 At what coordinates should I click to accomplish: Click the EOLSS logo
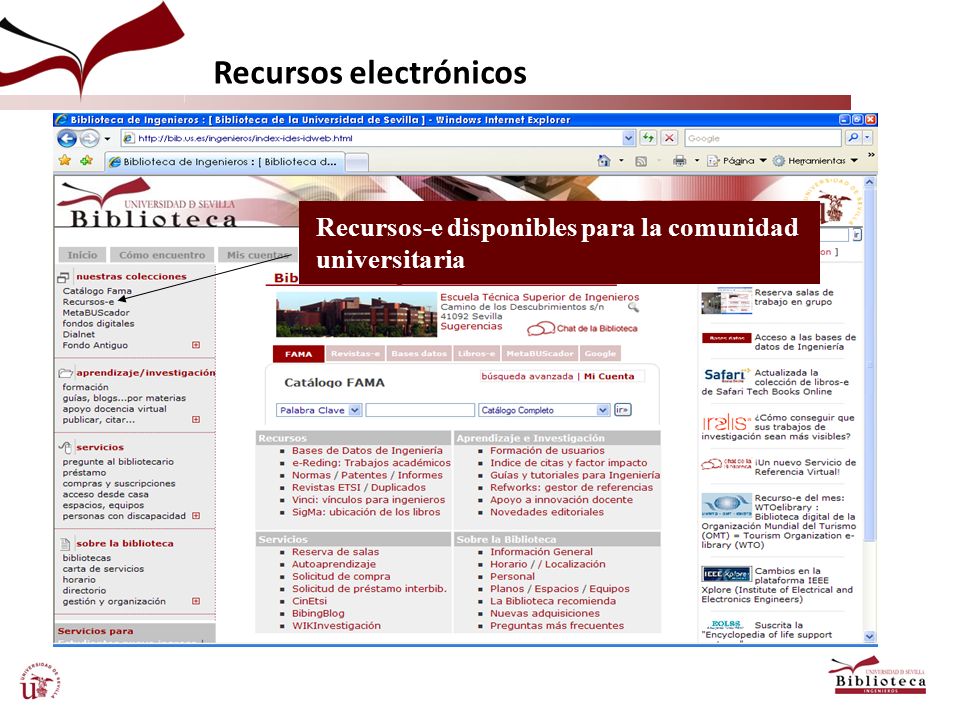pos(725,624)
